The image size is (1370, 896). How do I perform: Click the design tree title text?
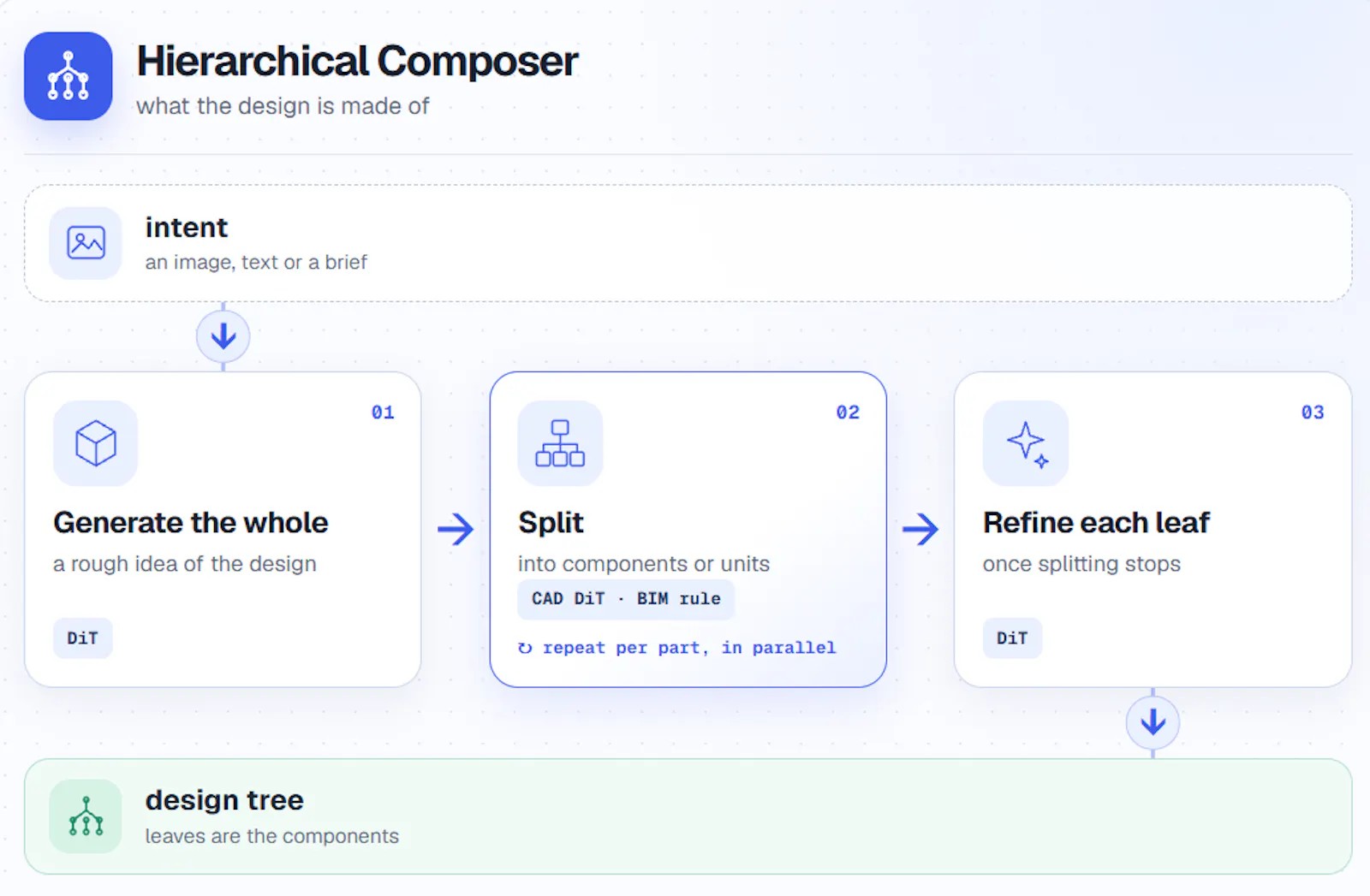pos(224,800)
